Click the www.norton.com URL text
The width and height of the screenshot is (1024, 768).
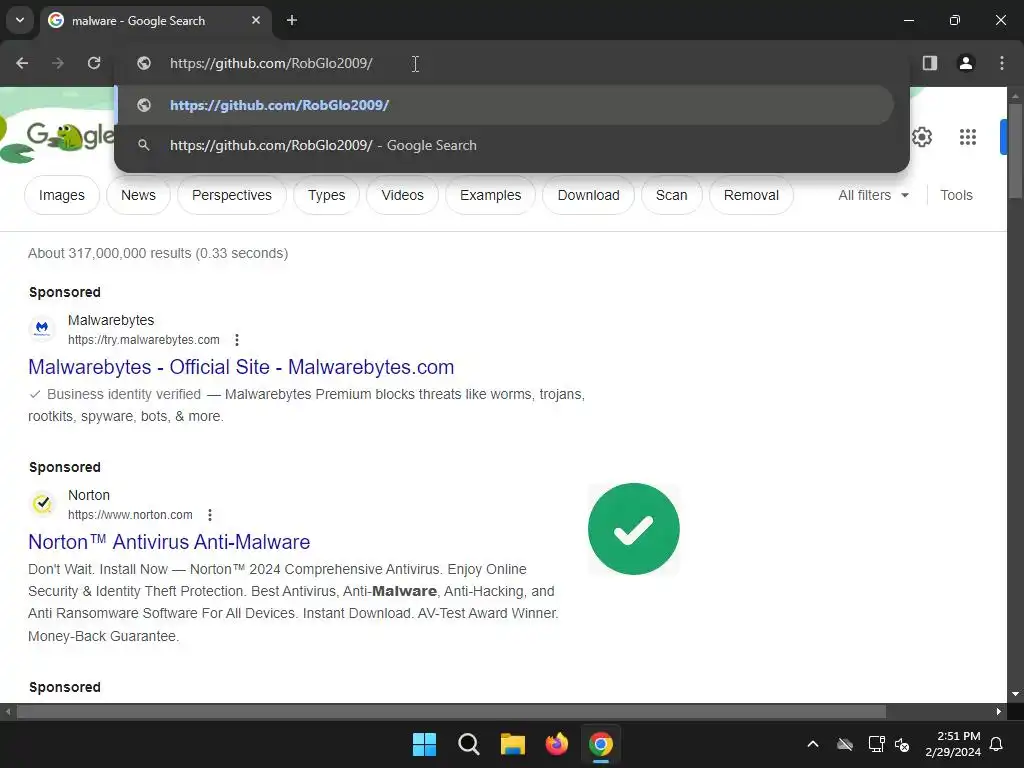(130, 515)
